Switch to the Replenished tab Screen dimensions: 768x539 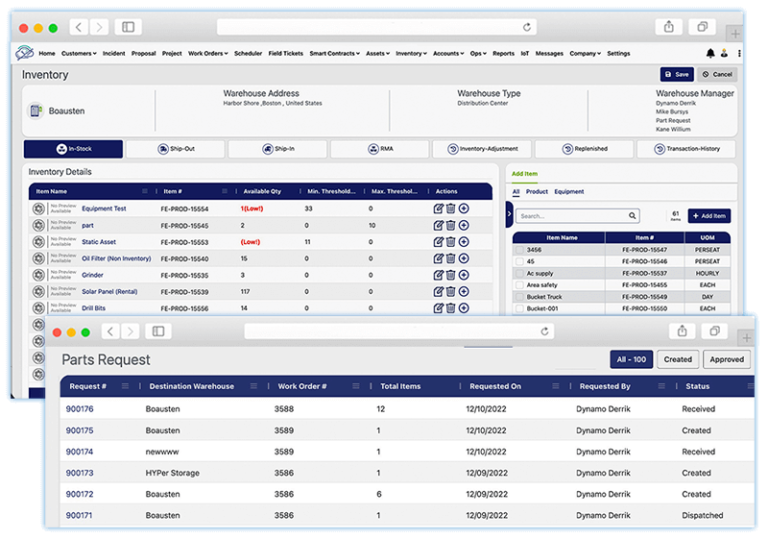584,149
